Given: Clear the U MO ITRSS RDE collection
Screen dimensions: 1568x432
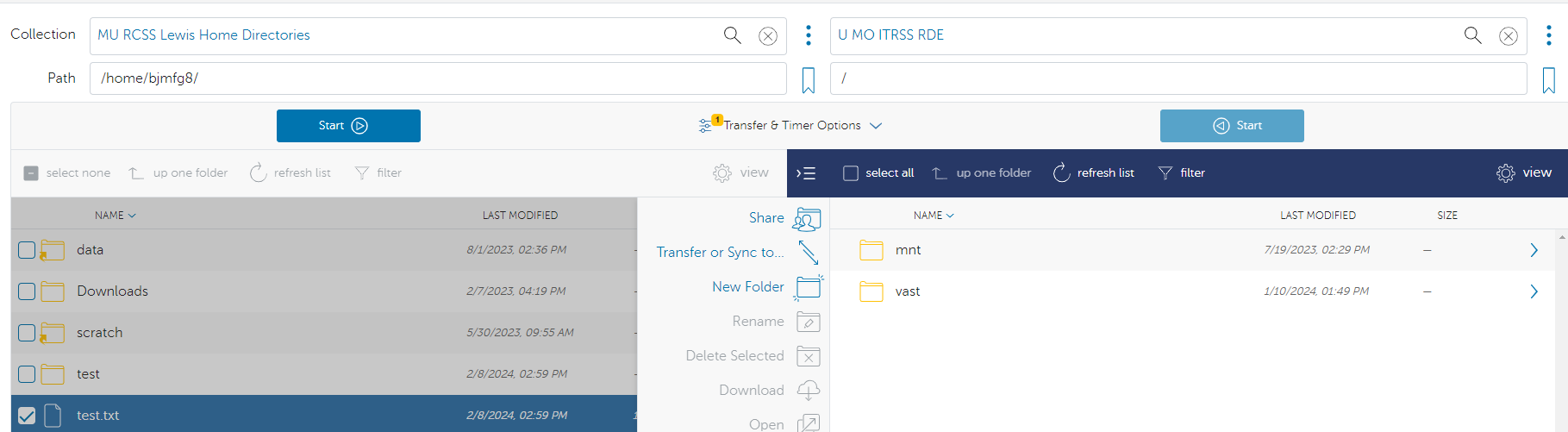Looking at the screenshot, I should [1508, 36].
